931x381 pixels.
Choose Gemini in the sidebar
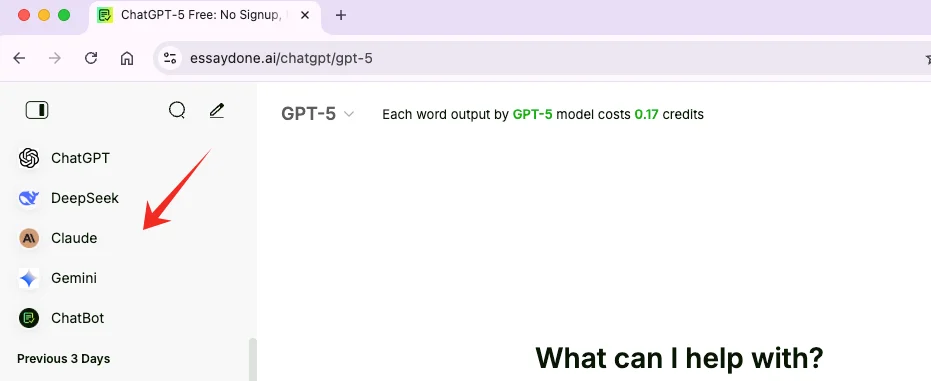(x=74, y=278)
